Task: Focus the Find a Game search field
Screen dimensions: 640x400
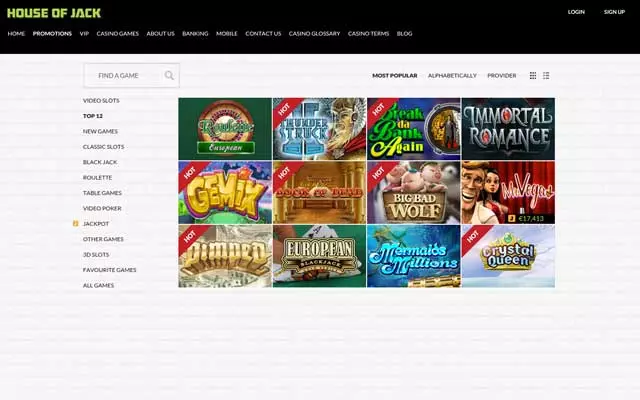Action: [122, 75]
